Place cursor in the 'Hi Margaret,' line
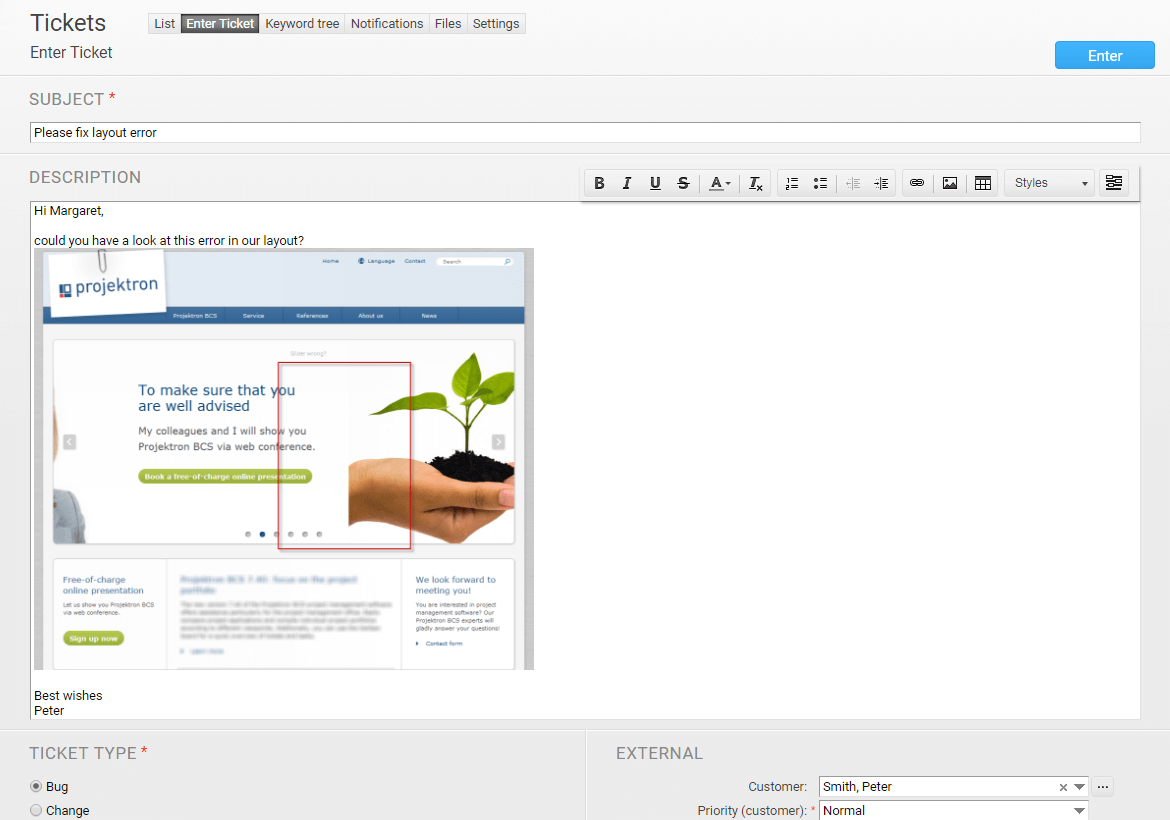 pyautogui.click(x=69, y=210)
